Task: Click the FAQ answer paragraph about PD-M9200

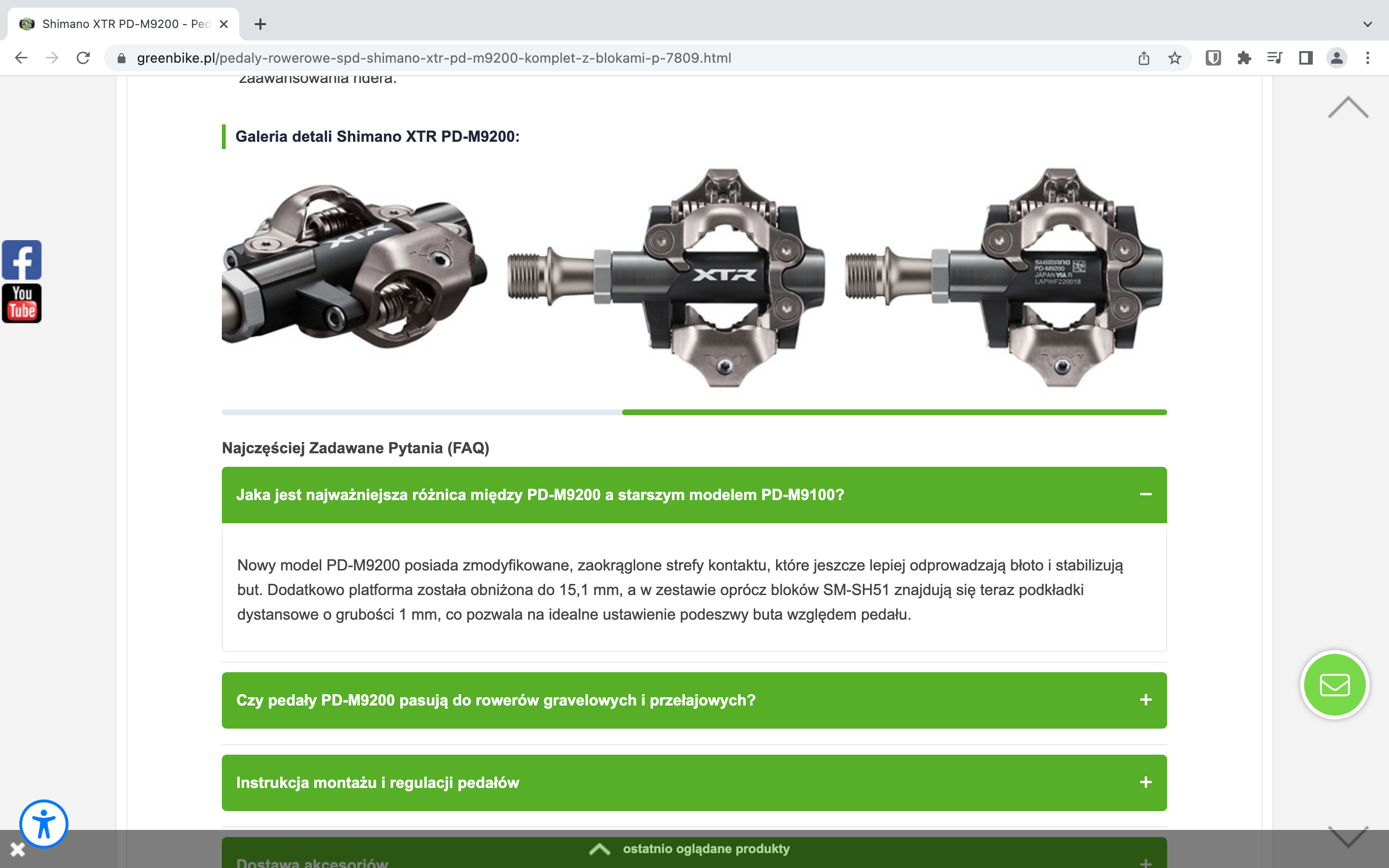Action: (680, 590)
